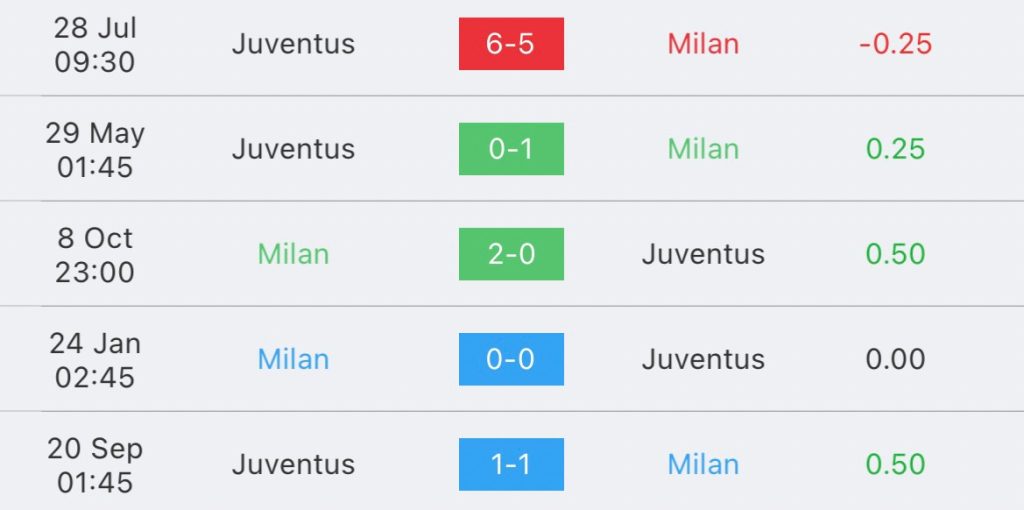Viewport: 1024px width, 510px height.
Task: Click the 8 Oct 23:00 date
Action: click(x=95, y=255)
